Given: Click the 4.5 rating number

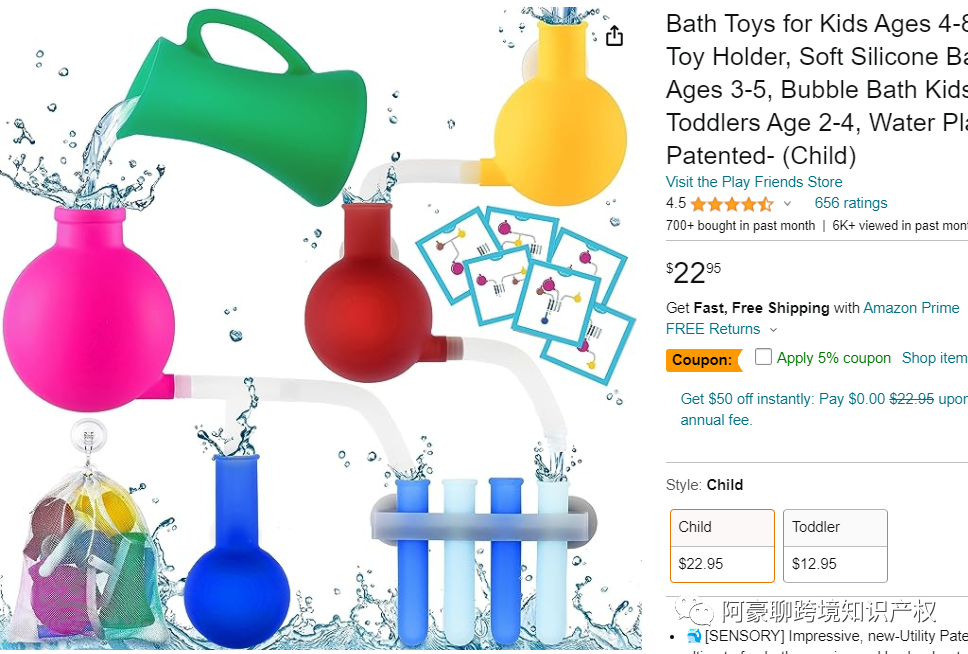Looking at the screenshot, I should pos(675,203).
